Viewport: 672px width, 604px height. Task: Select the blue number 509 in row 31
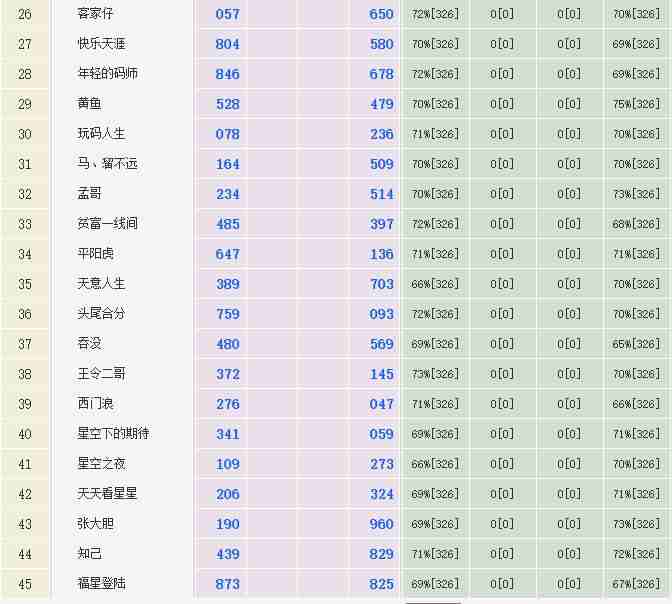[x=381, y=164]
